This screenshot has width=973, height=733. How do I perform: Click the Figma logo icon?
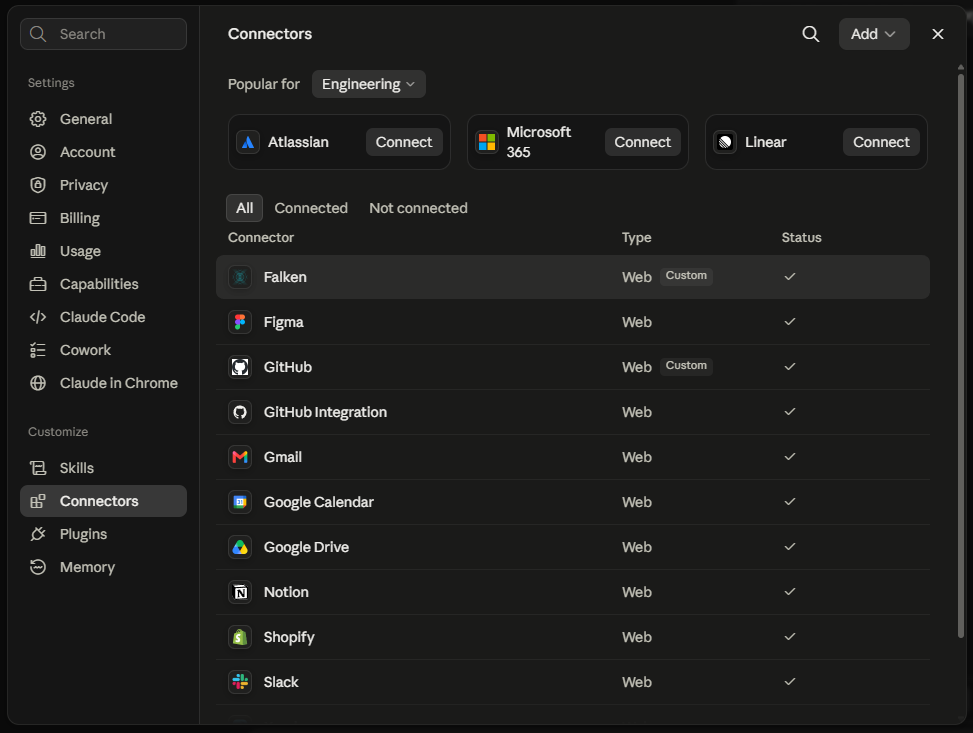pos(240,322)
